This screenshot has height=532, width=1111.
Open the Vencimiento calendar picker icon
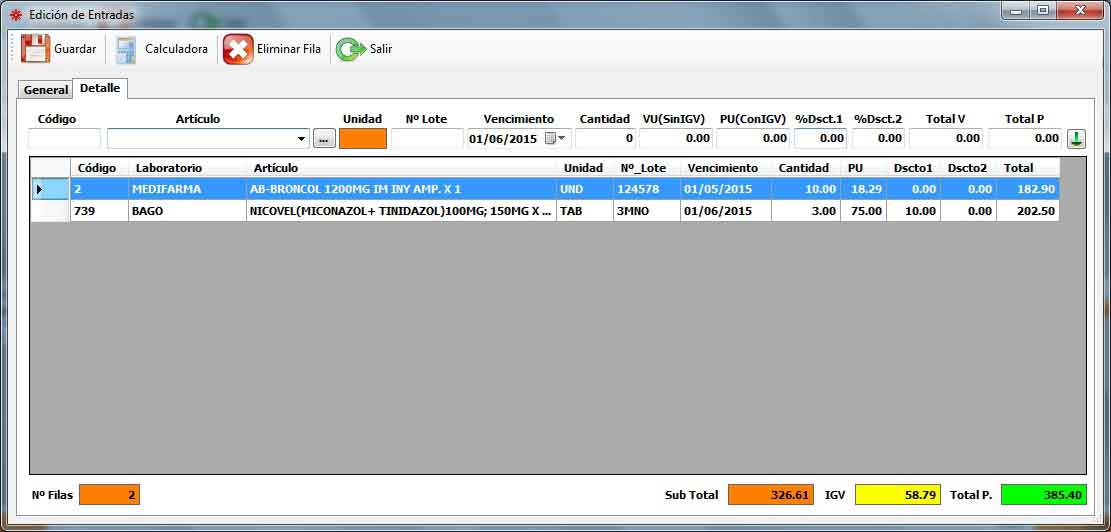click(x=550, y=139)
